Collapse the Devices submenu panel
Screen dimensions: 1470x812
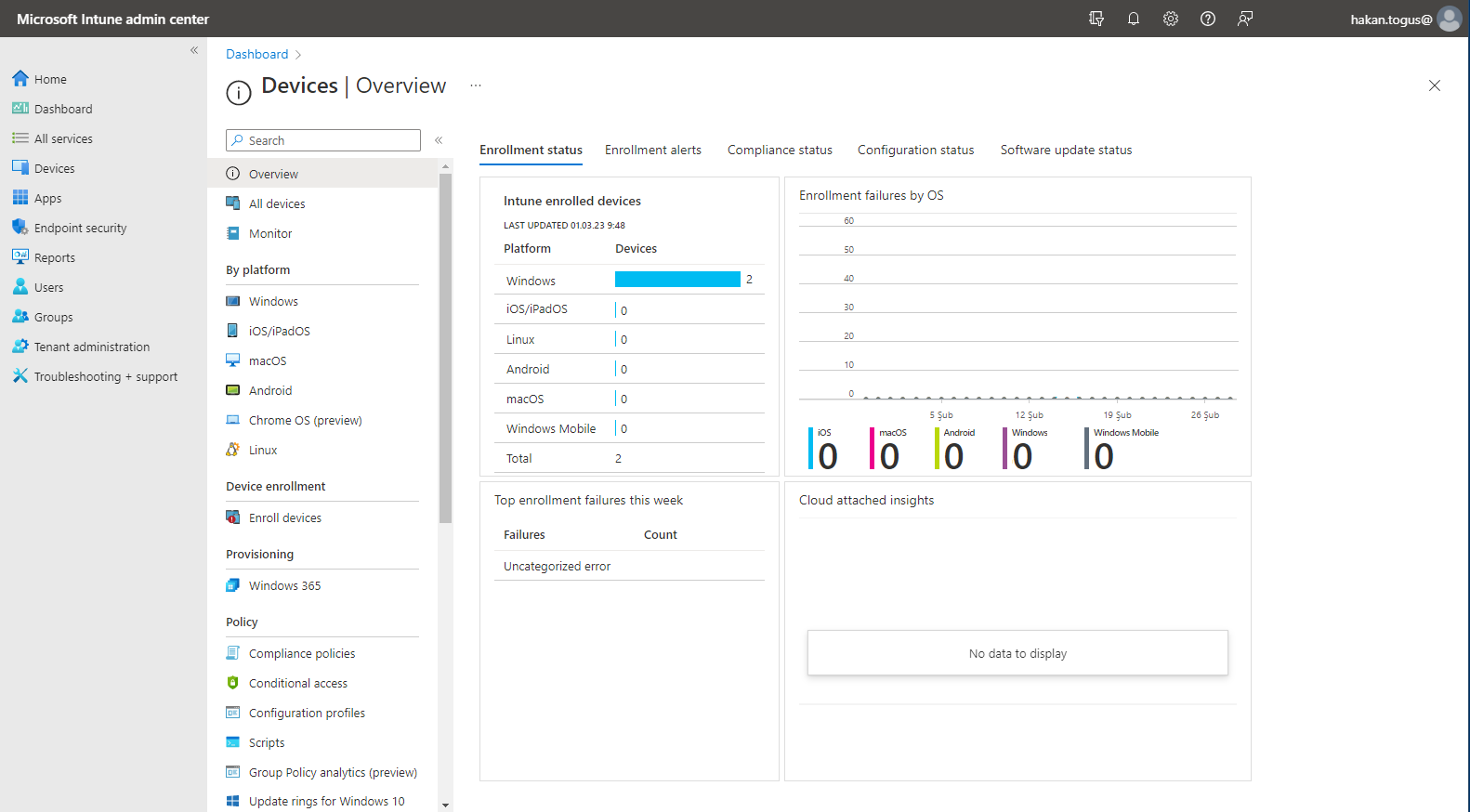click(x=439, y=140)
